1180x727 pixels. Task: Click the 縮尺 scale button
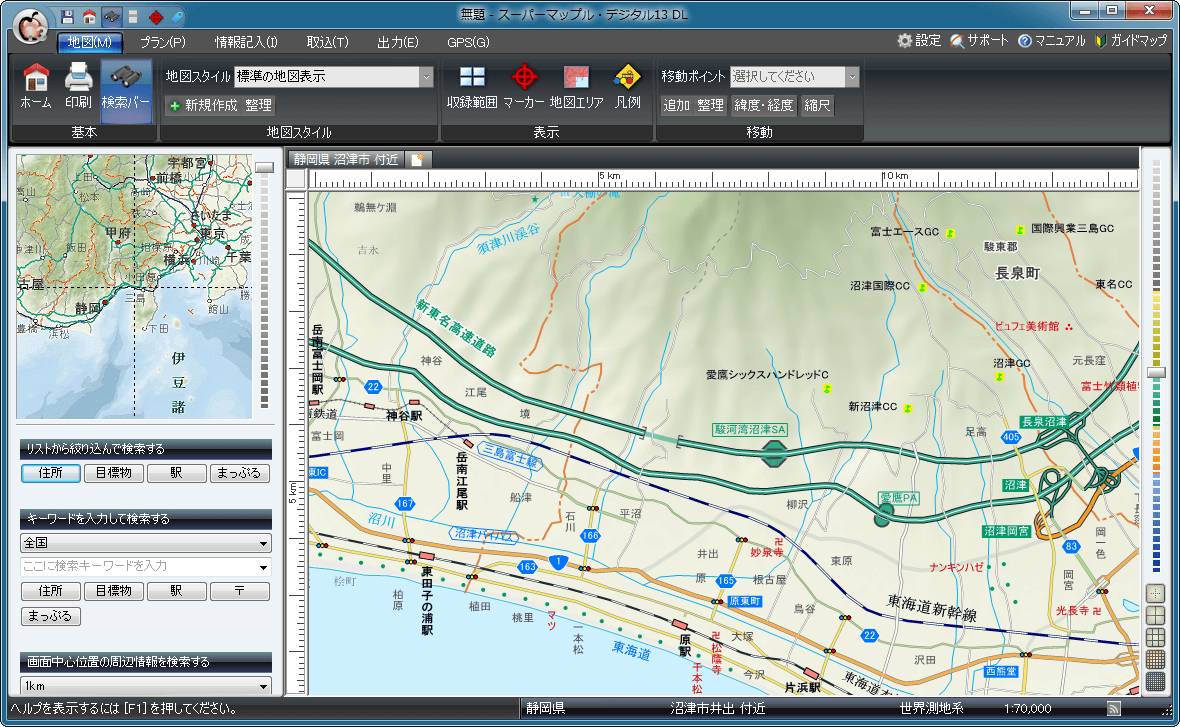point(817,105)
